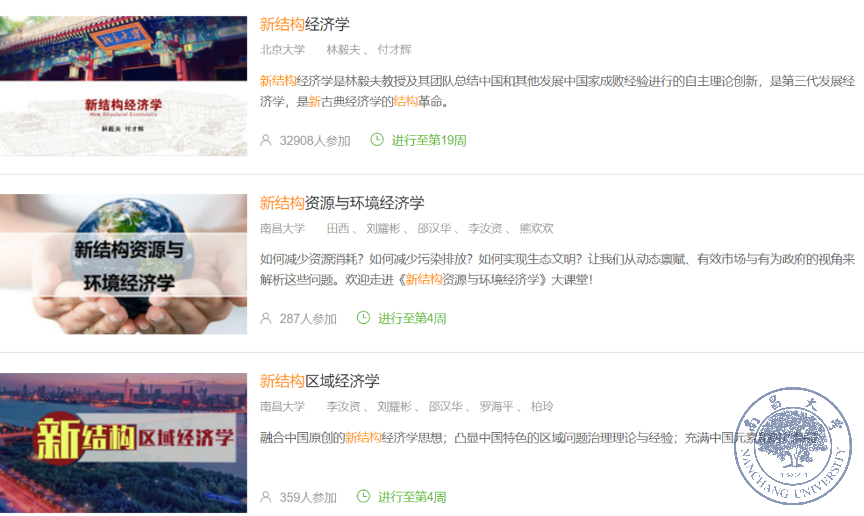Open the 新结构区域经济学 course title
The height and width of the screenshot is (516, 864).
coord(320,381)
